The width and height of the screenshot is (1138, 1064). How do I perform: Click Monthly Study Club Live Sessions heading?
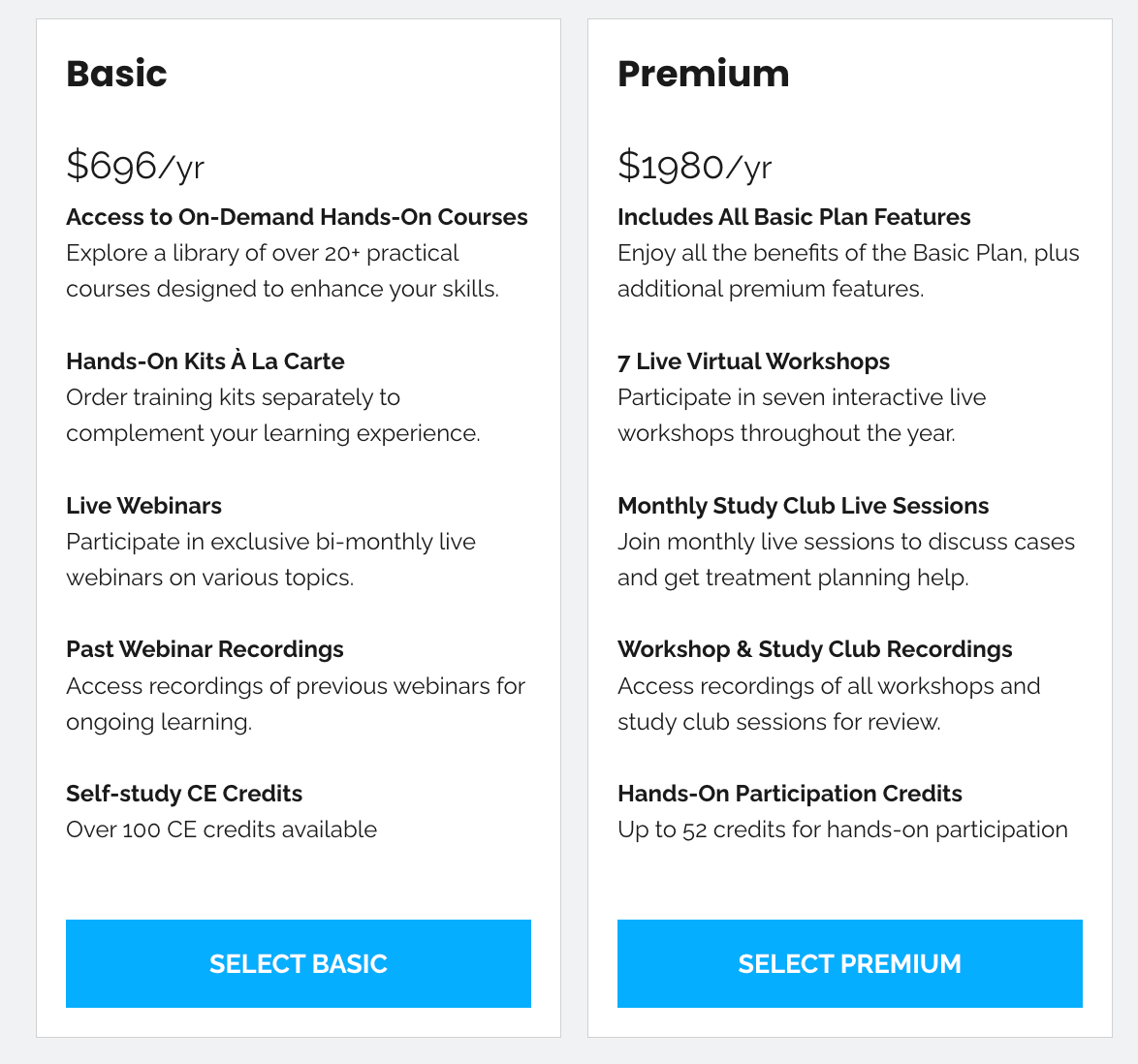803,505
